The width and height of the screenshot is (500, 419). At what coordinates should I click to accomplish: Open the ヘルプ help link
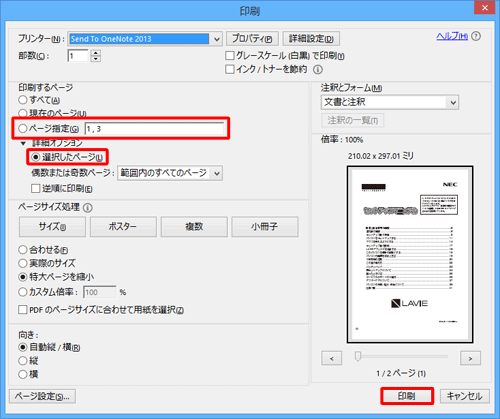click(452, 36)
